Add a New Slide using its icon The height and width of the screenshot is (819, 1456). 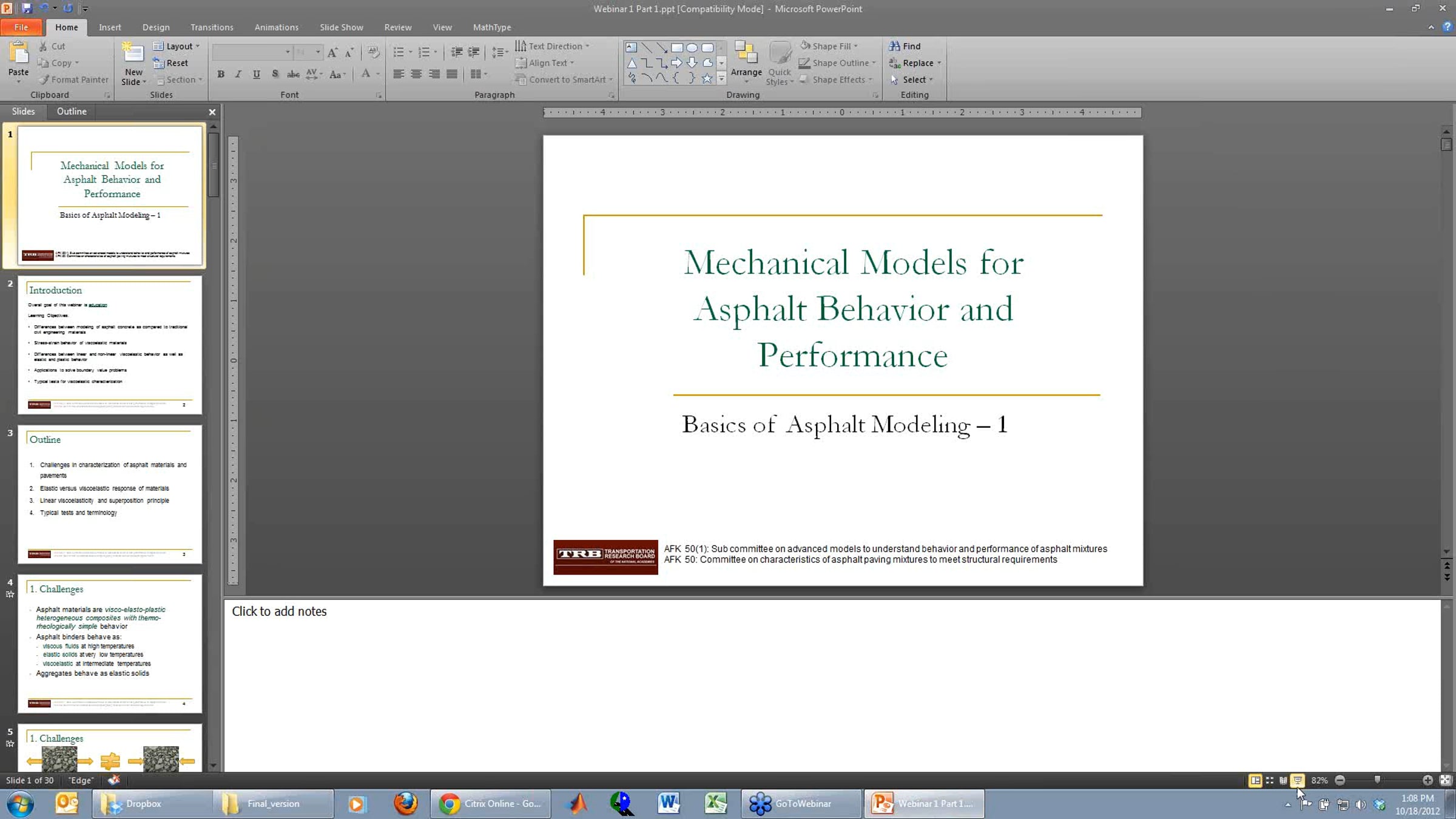click(133, 53)
